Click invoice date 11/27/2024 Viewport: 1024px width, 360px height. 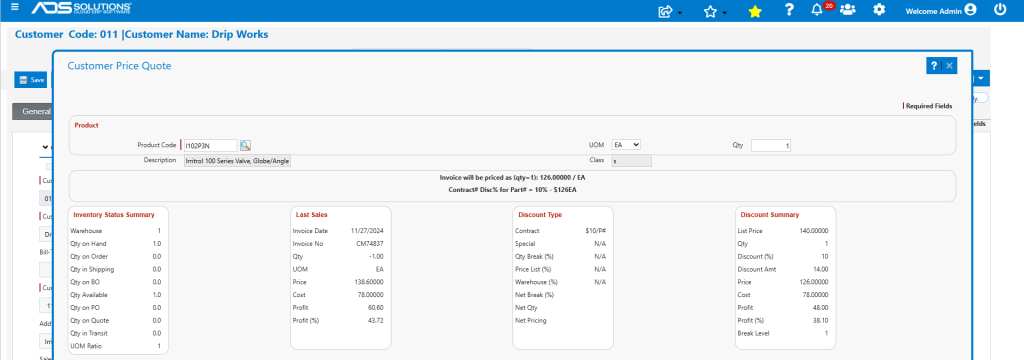tap(367, 231)
